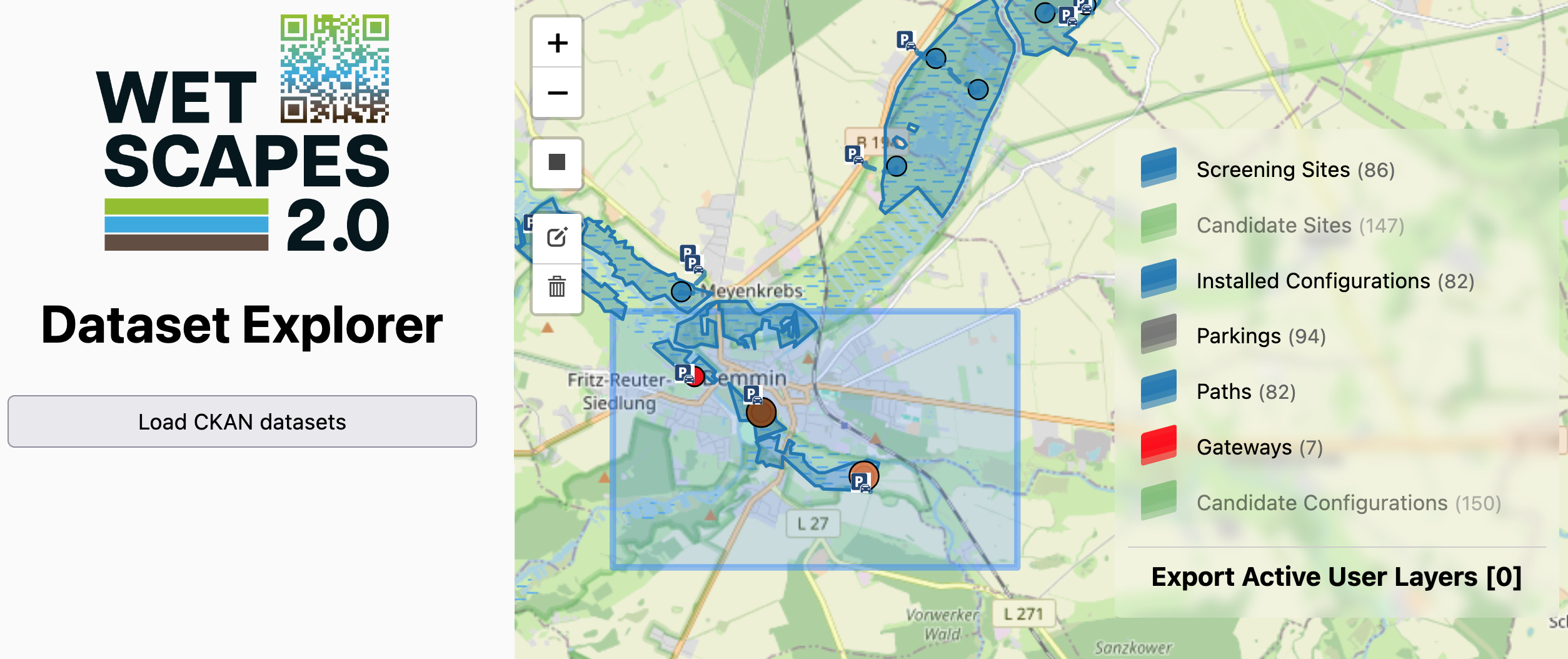Viewport: 1568px width, 659px height.
Task: Click Export Active User Layers
Action: [x=1336, y=576]
